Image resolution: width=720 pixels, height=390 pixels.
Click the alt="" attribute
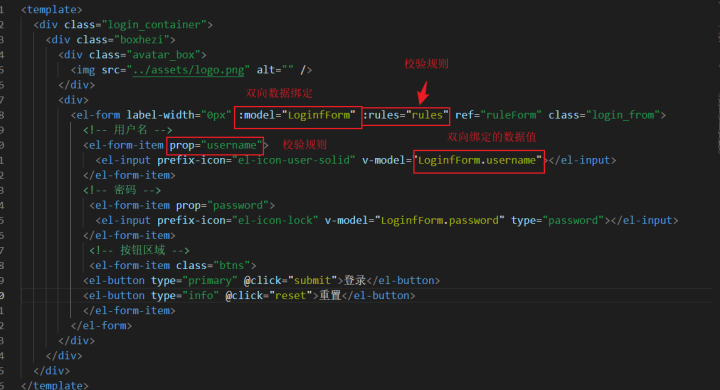click(x=275, y=70)
